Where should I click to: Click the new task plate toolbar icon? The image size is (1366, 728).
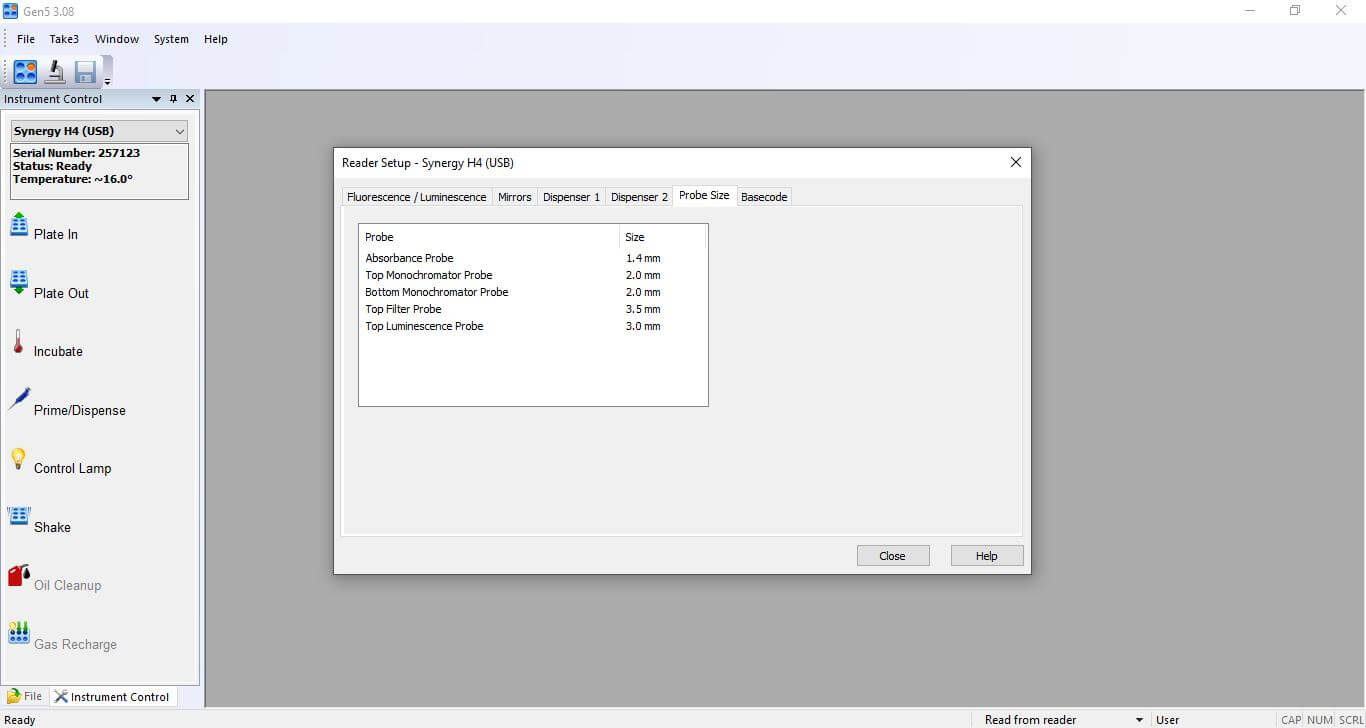coord(25,72)
